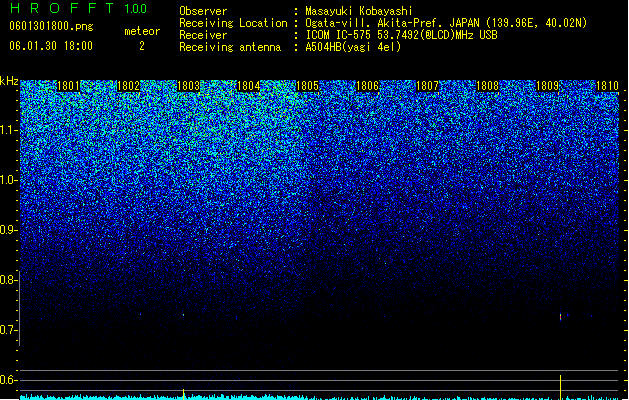Screen dimensions: 629x400
Task: Click the HROFFT 1.00 title text
Action: [79, 8]
